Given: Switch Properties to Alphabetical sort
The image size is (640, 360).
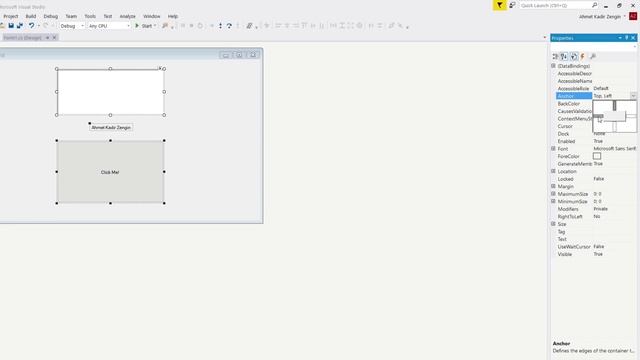Looking at the screenshot, I should tap(564, 56).
